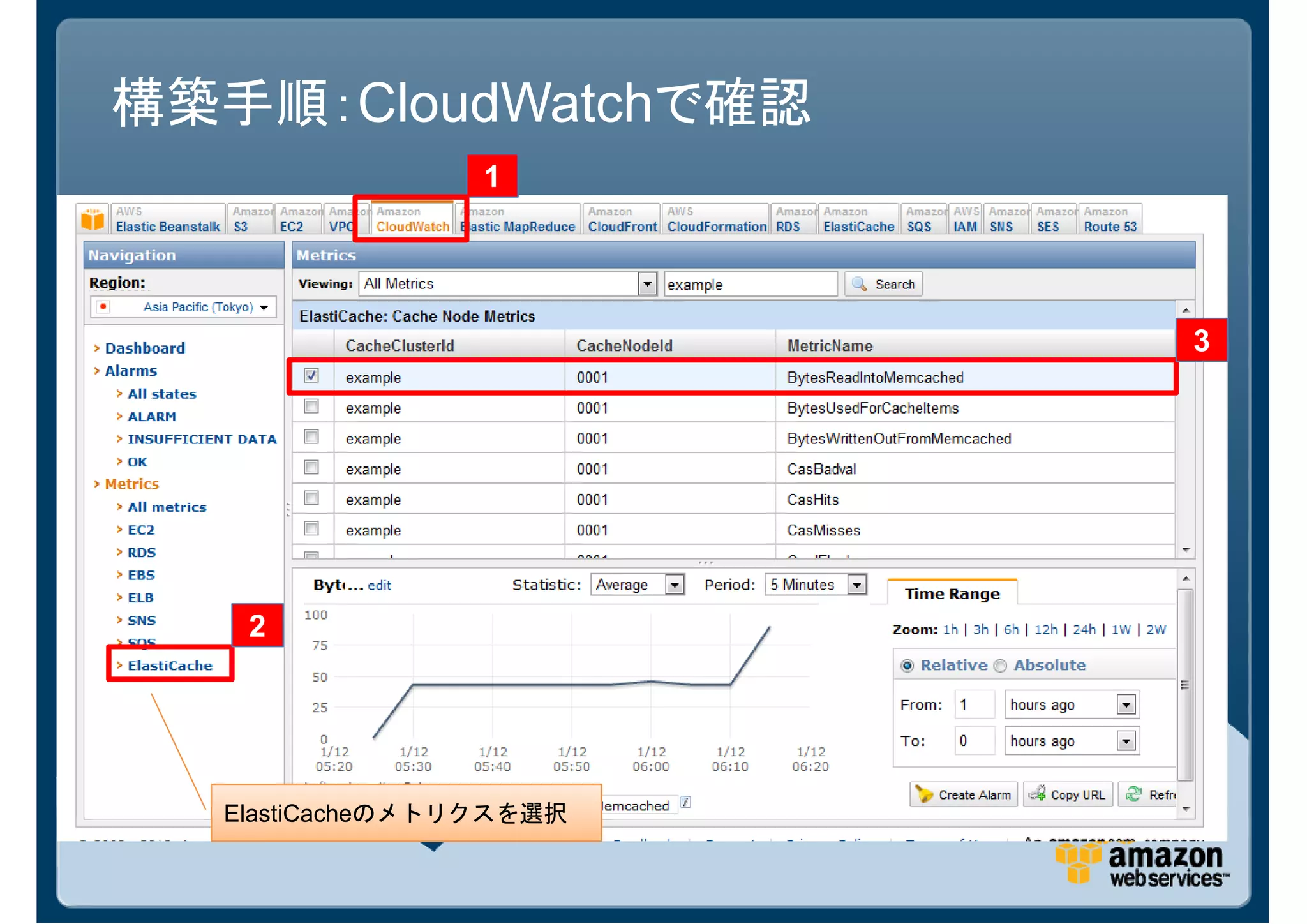Open ElastiCache metrics in the navigation
Screen dimensions: 1307x924
tap(170, 666)
